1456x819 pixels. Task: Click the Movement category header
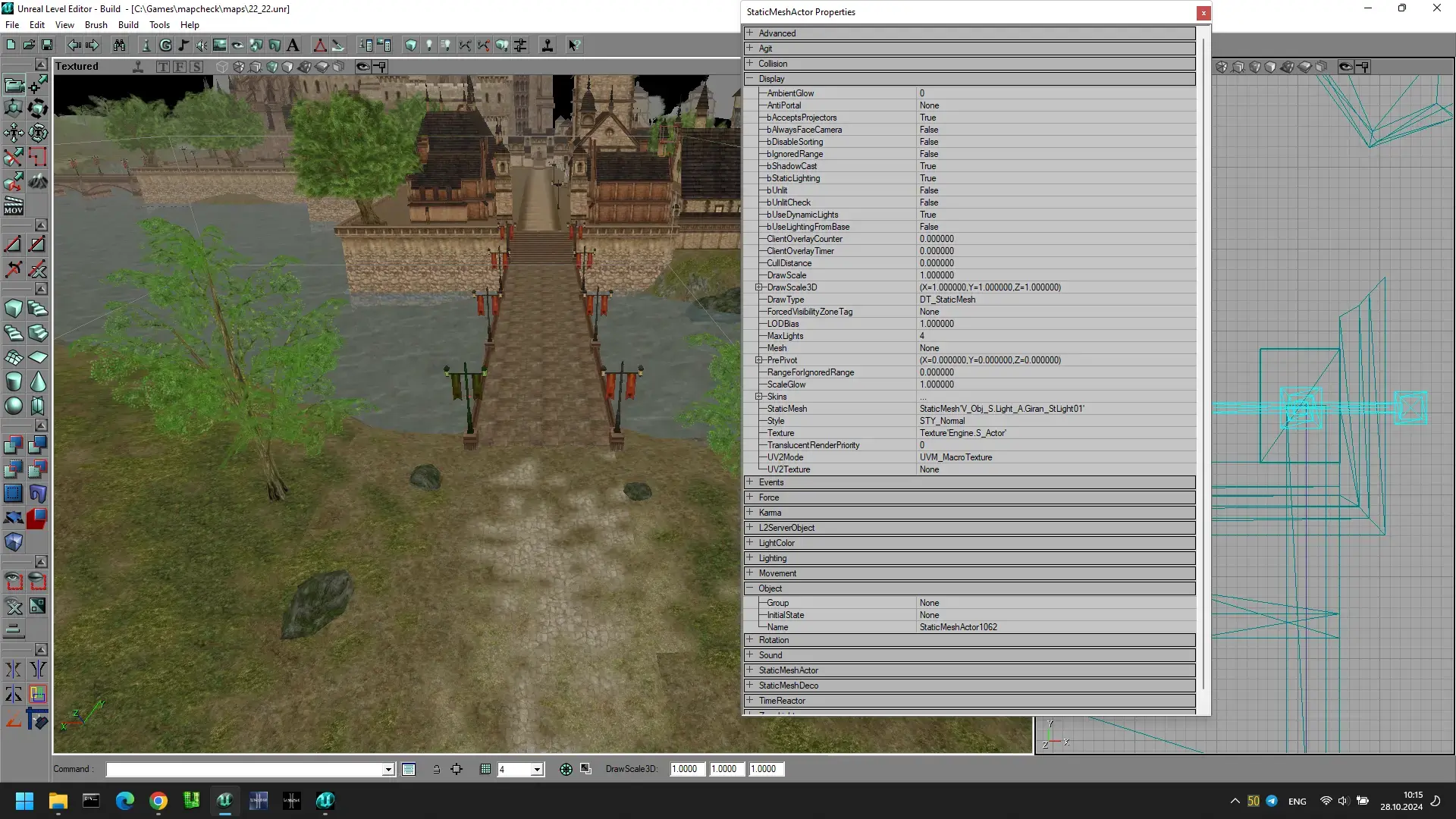pos(970,573)
